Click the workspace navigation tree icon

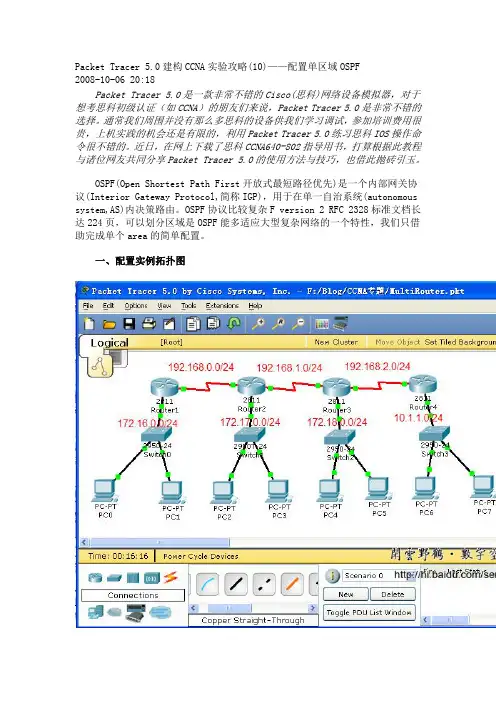(99, 366)
